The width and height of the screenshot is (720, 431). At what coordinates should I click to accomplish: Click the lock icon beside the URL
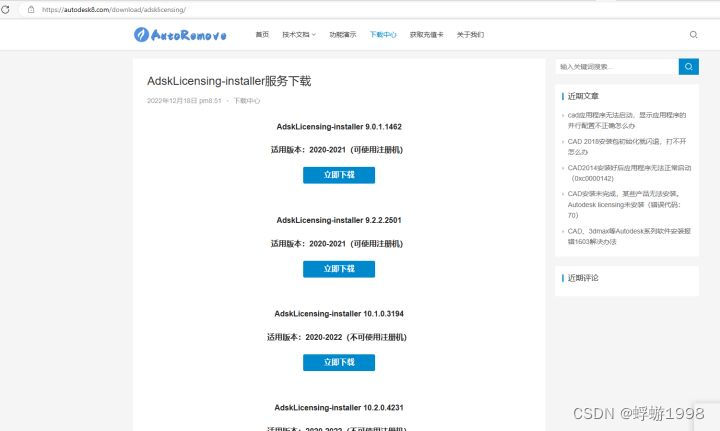pos(31,9)
